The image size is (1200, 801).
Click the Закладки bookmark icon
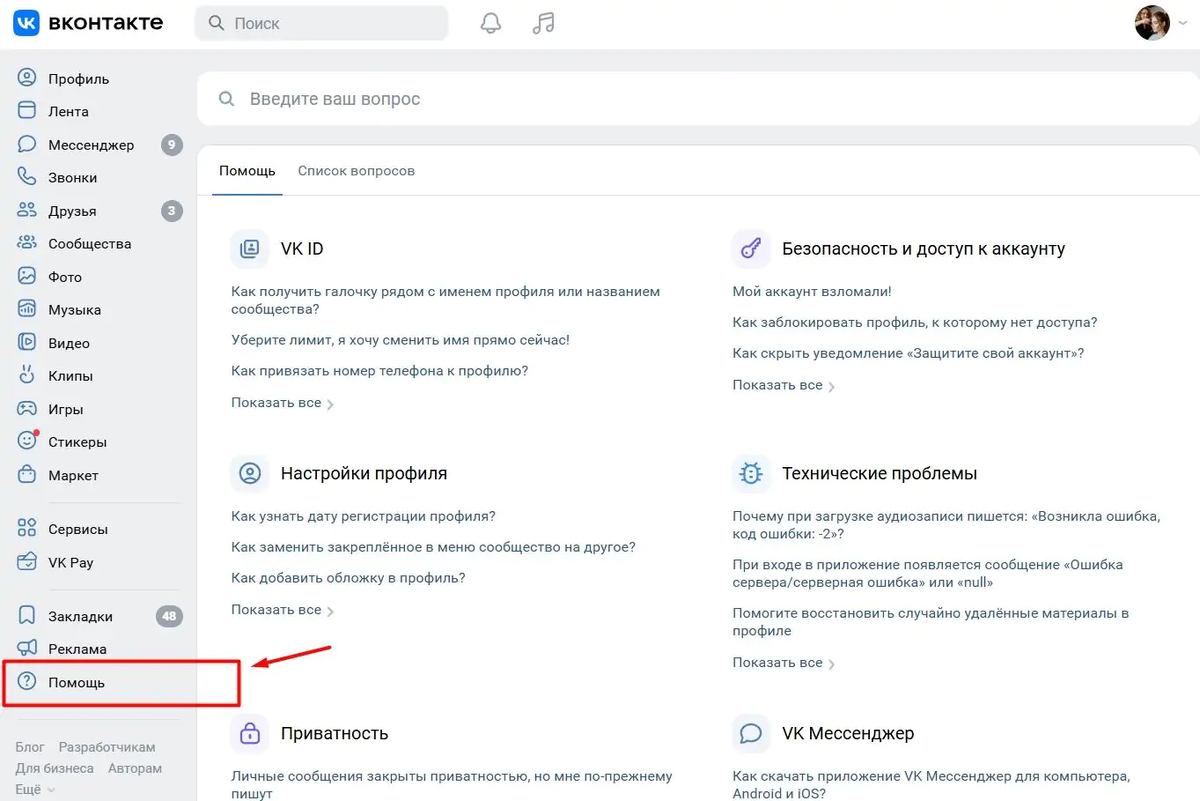(27, 616)
